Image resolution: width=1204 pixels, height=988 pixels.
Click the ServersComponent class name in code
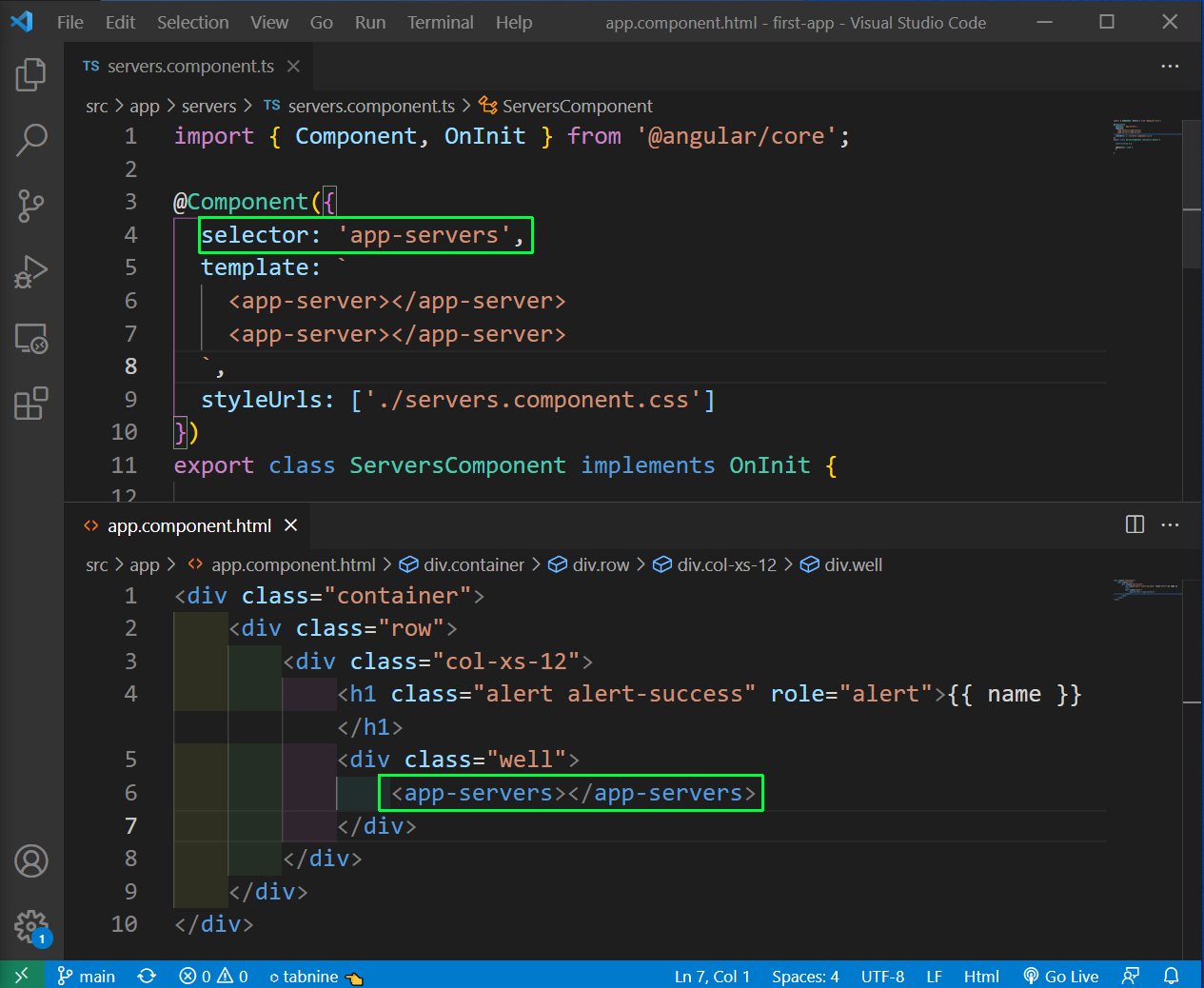tap(457, 465)
